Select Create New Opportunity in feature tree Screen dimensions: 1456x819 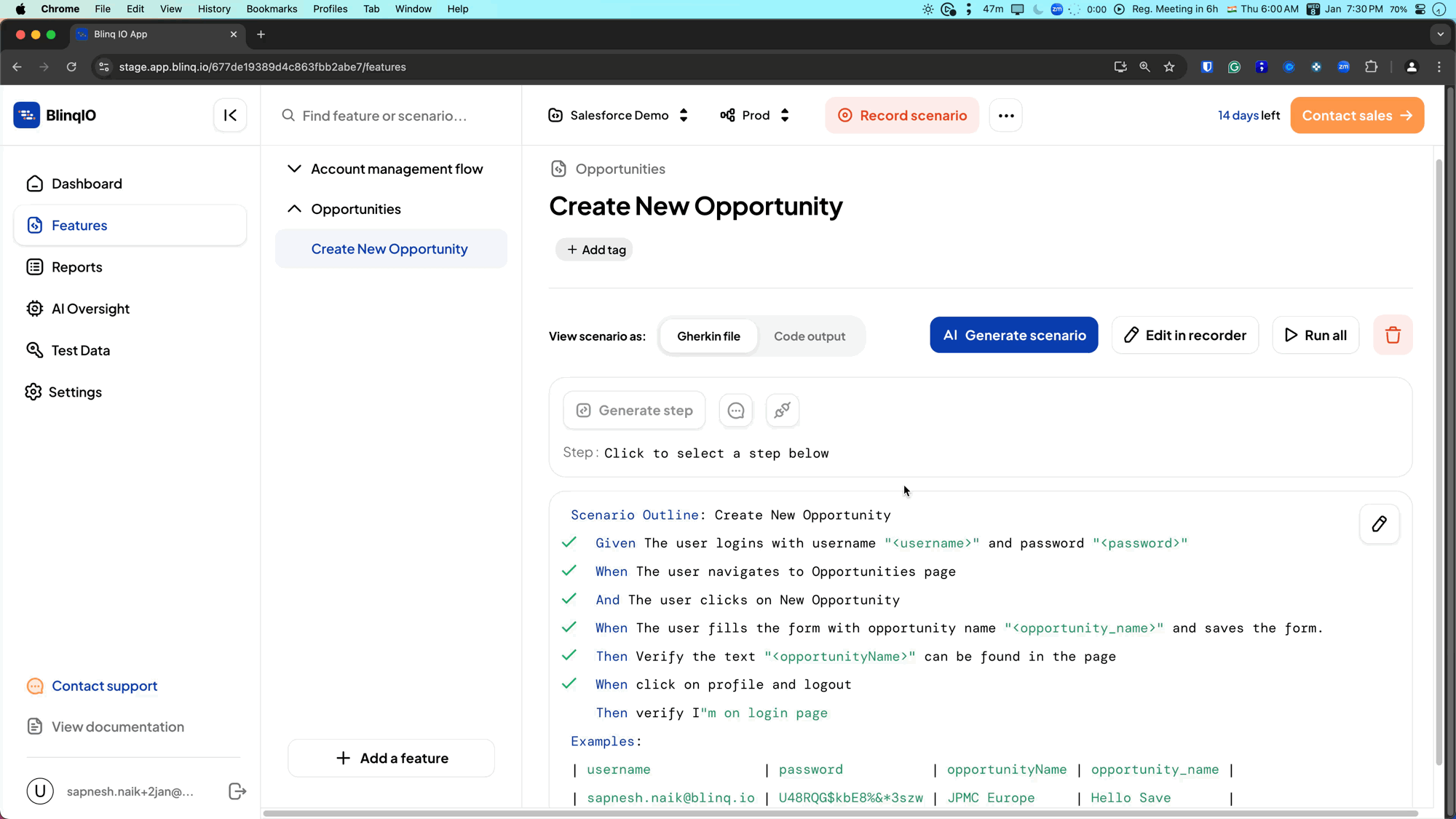pos(389,249)
